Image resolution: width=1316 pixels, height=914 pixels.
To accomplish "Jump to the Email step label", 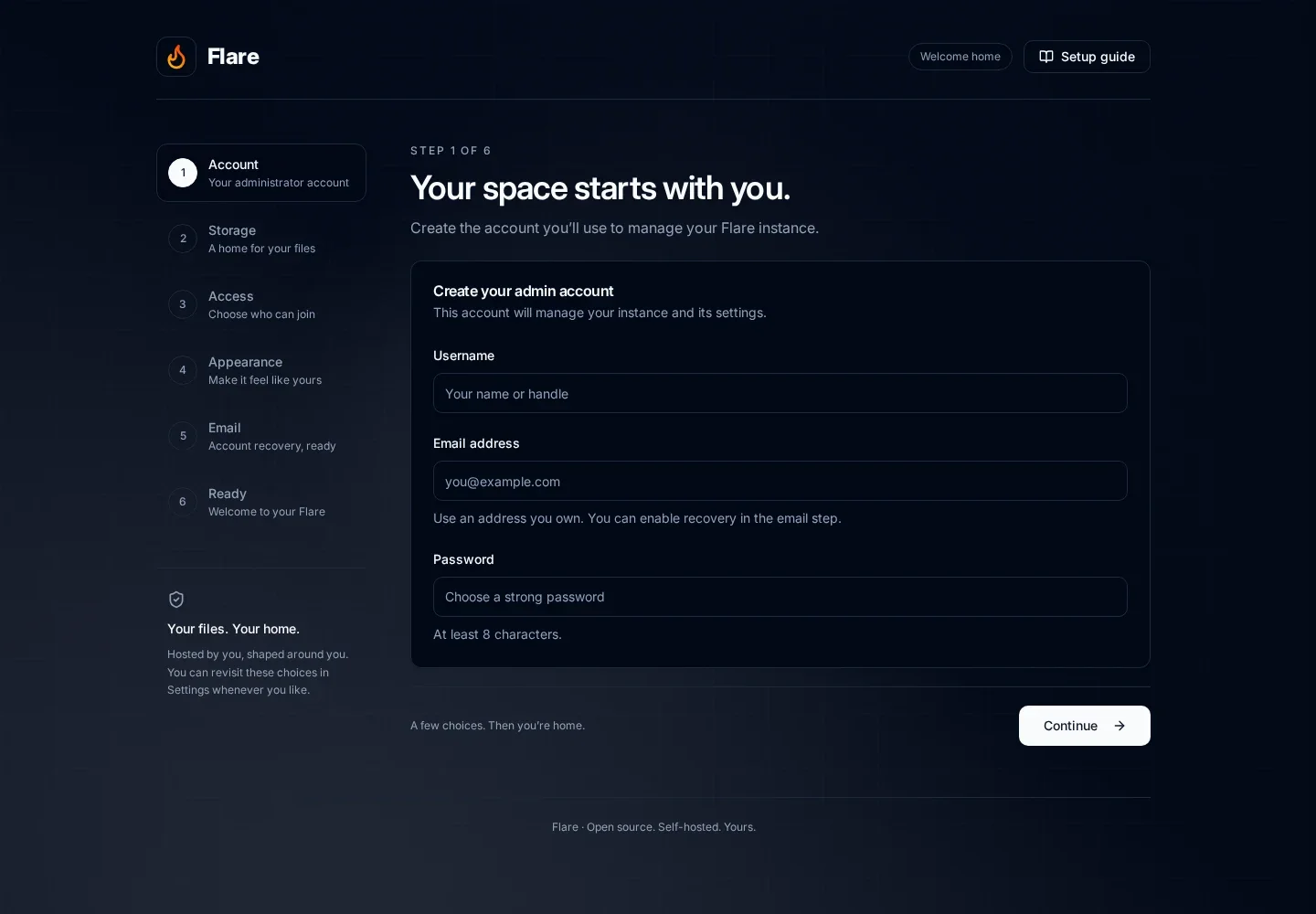I will [225, 428].
